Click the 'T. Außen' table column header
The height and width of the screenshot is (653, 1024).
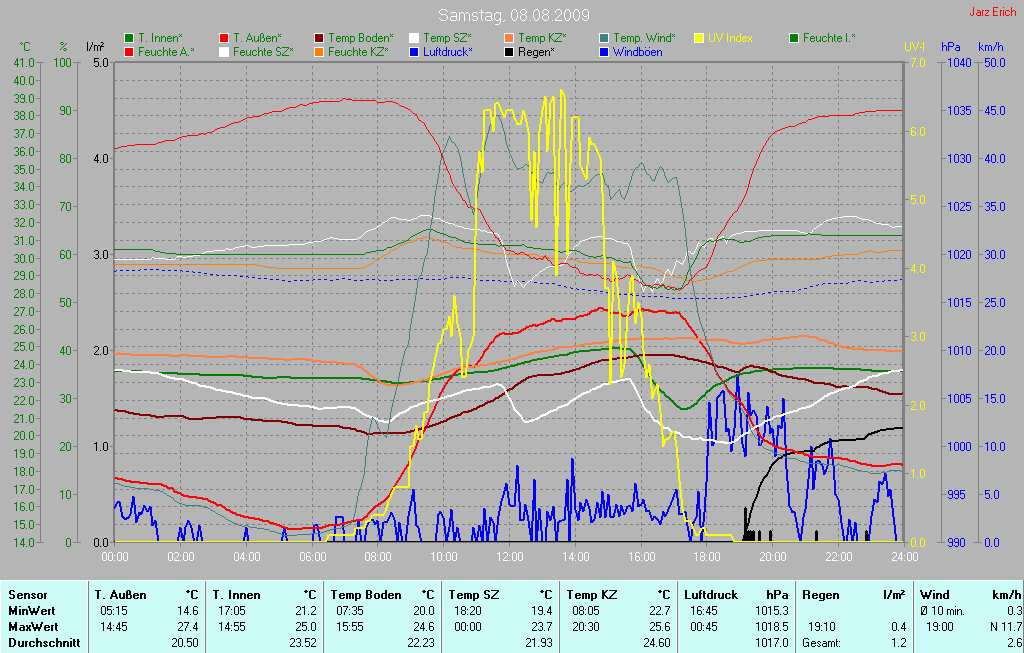point(120,595)
